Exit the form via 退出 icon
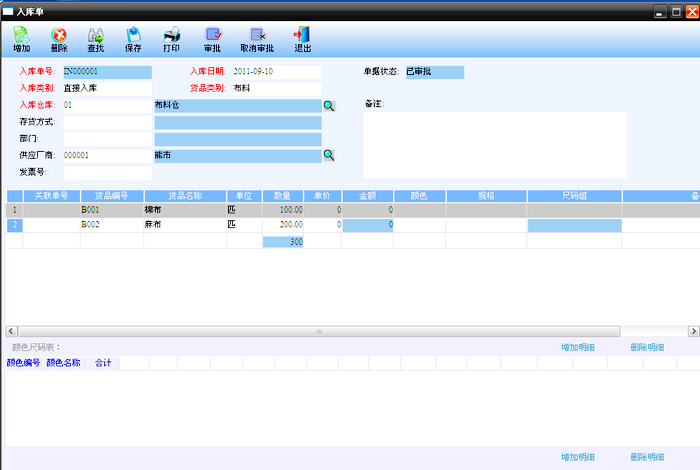 (x=302, y=39)
